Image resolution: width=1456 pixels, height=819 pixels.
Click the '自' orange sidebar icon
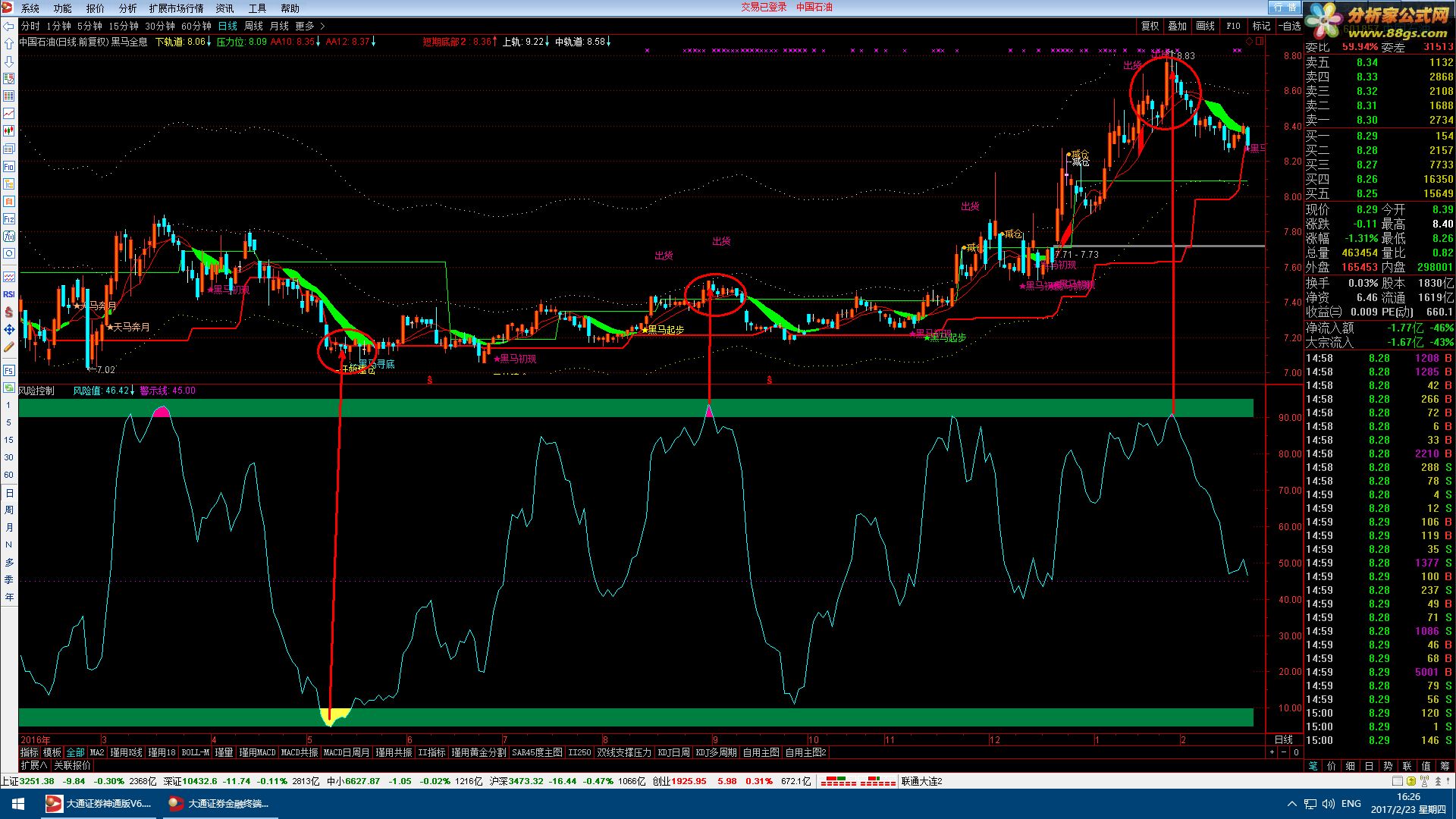[9, 201]
